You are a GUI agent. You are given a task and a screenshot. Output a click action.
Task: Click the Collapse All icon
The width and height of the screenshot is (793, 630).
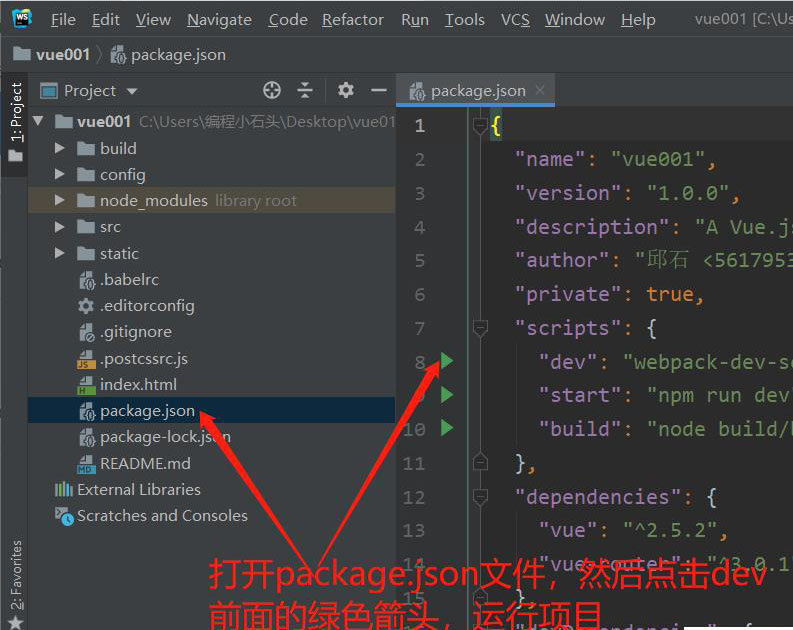(304, 91)
